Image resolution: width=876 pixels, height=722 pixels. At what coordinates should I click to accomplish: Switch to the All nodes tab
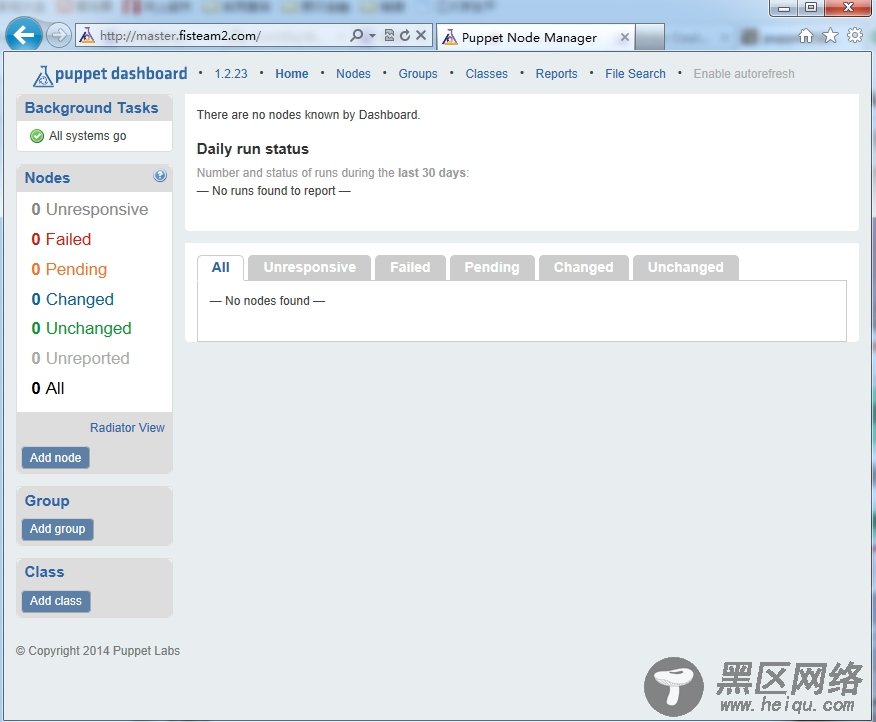tap(221, 268)
